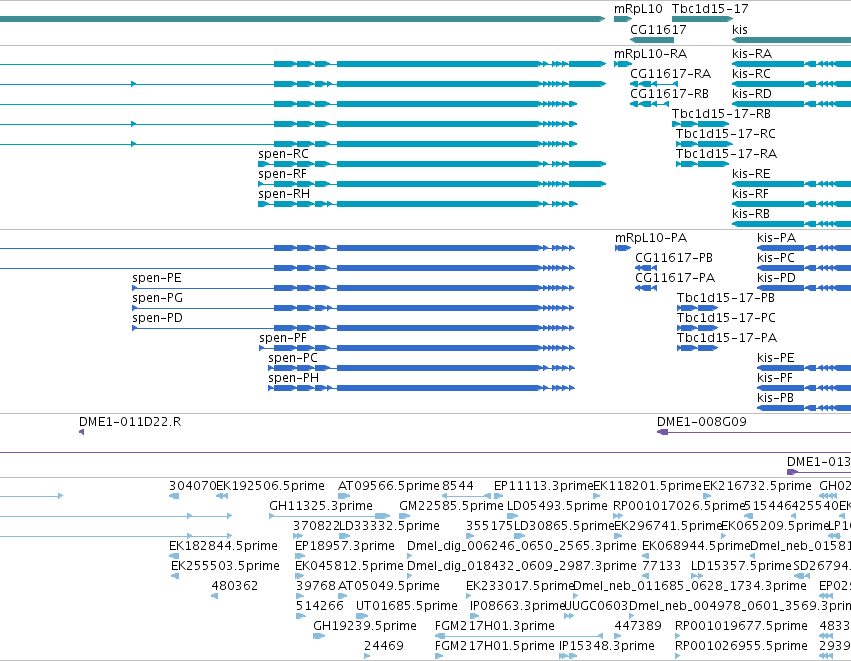Click protein kis-PA
Screen dimensions: 851x661
(776, 238)
